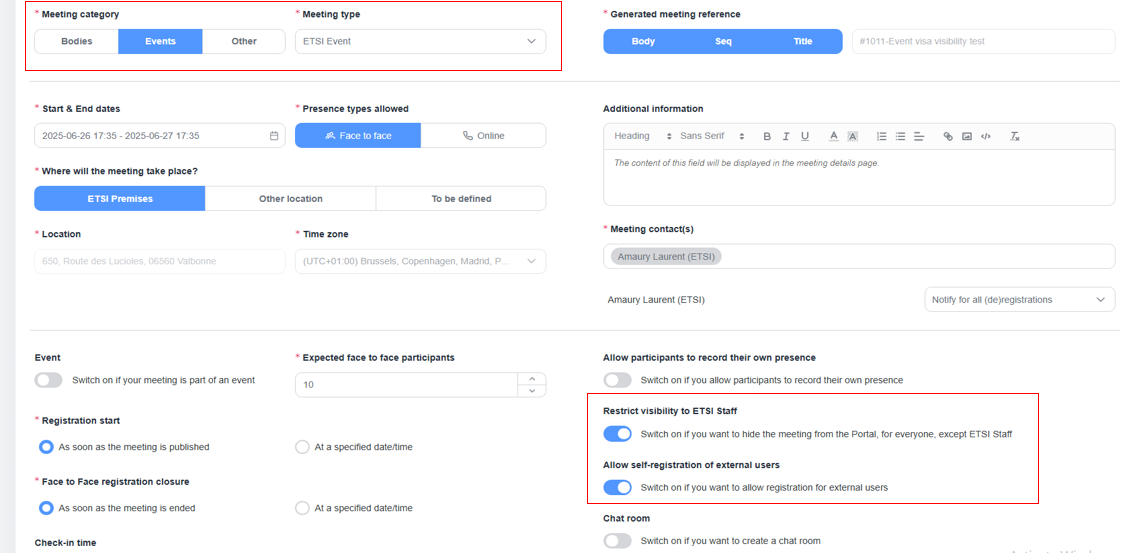
Task: Click the code block icon in editor
Action: (x=986, y=136)
